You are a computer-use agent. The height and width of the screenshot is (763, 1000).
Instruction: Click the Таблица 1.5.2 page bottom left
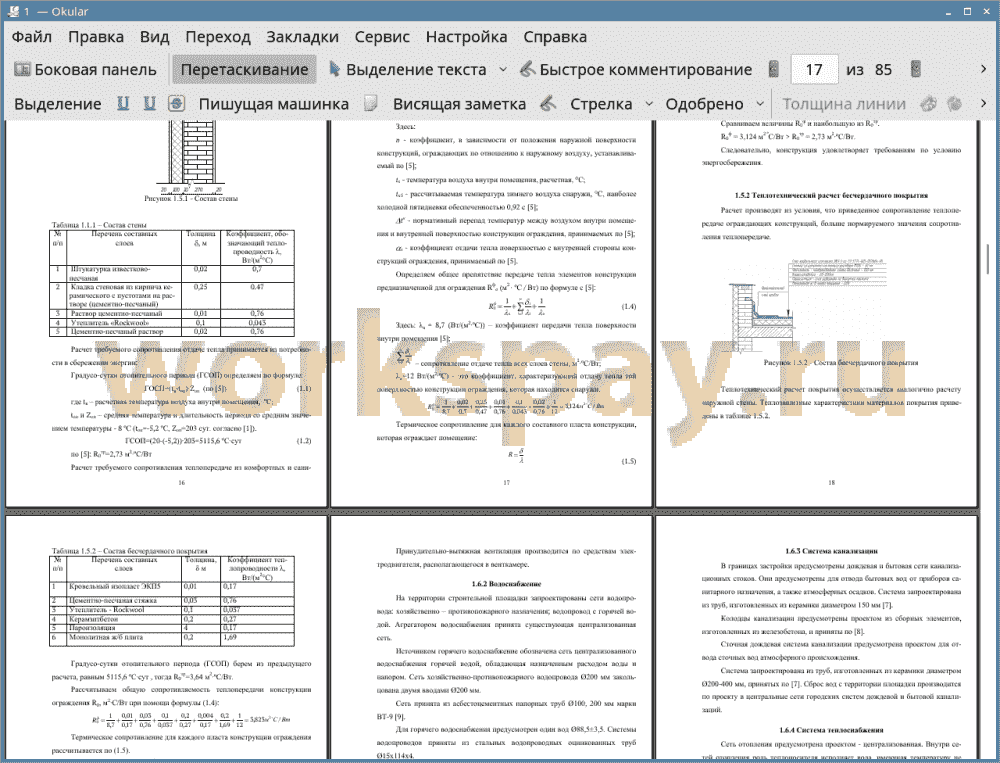(x=166, y=638)
